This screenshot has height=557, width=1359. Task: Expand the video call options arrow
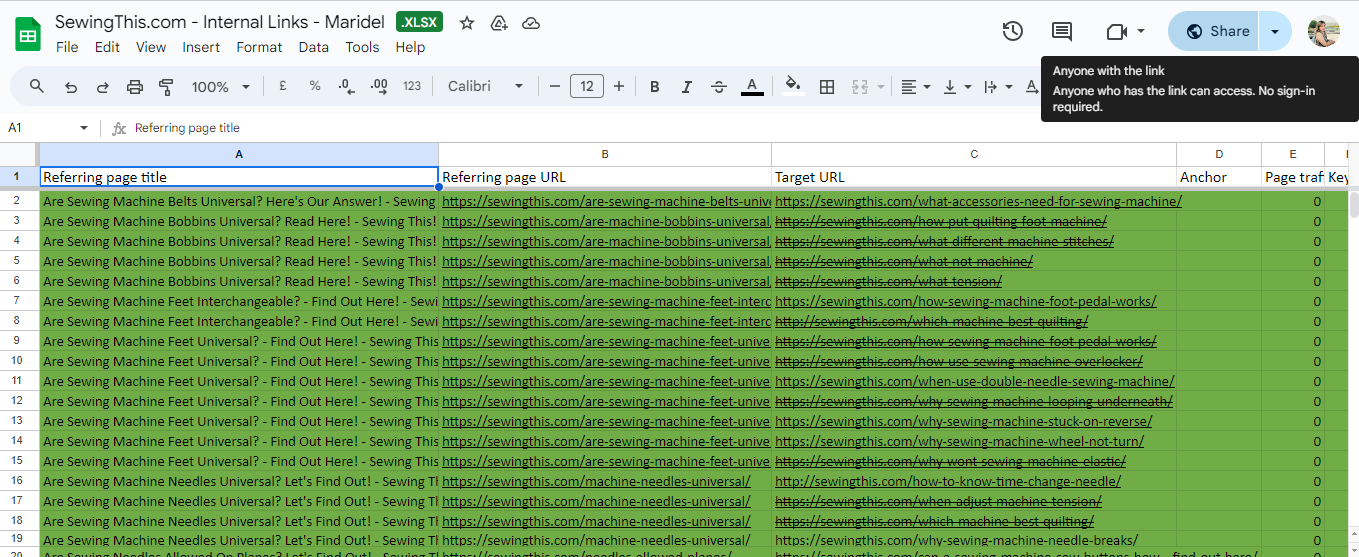[x=1141, y=32]
